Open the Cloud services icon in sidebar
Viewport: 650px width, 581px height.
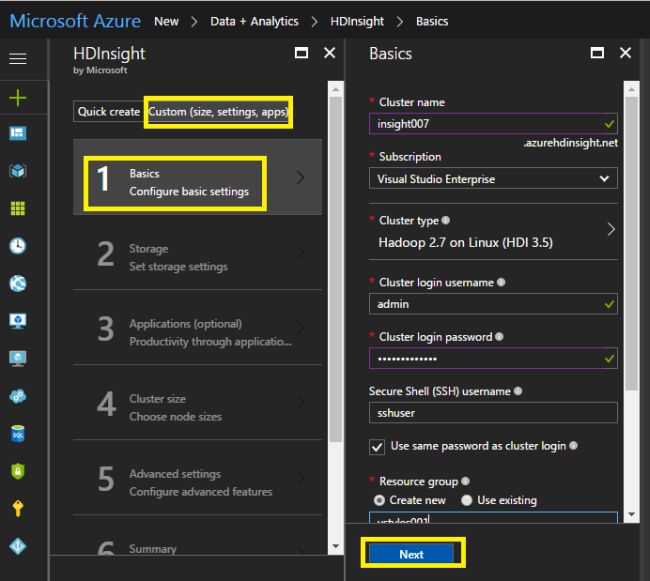pos(18,396)
